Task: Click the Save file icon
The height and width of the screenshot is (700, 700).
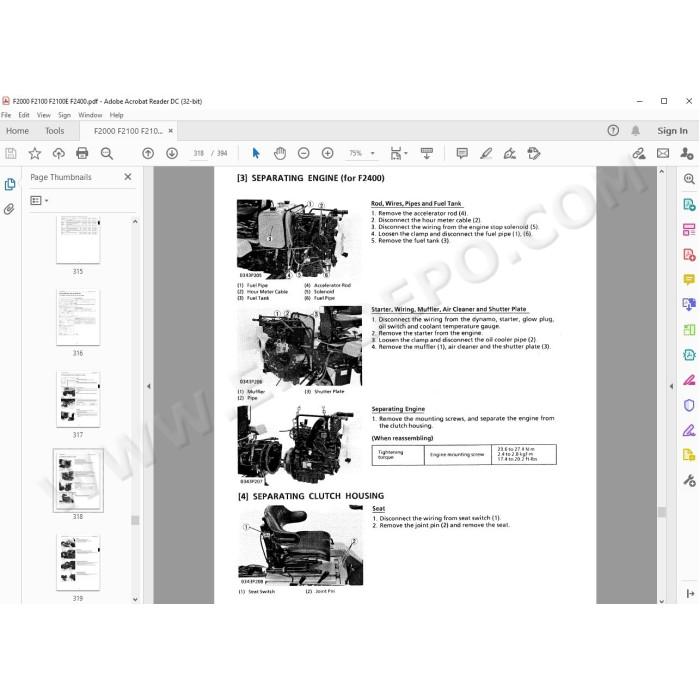Action: pyautogui.click(x=10, y=154)
